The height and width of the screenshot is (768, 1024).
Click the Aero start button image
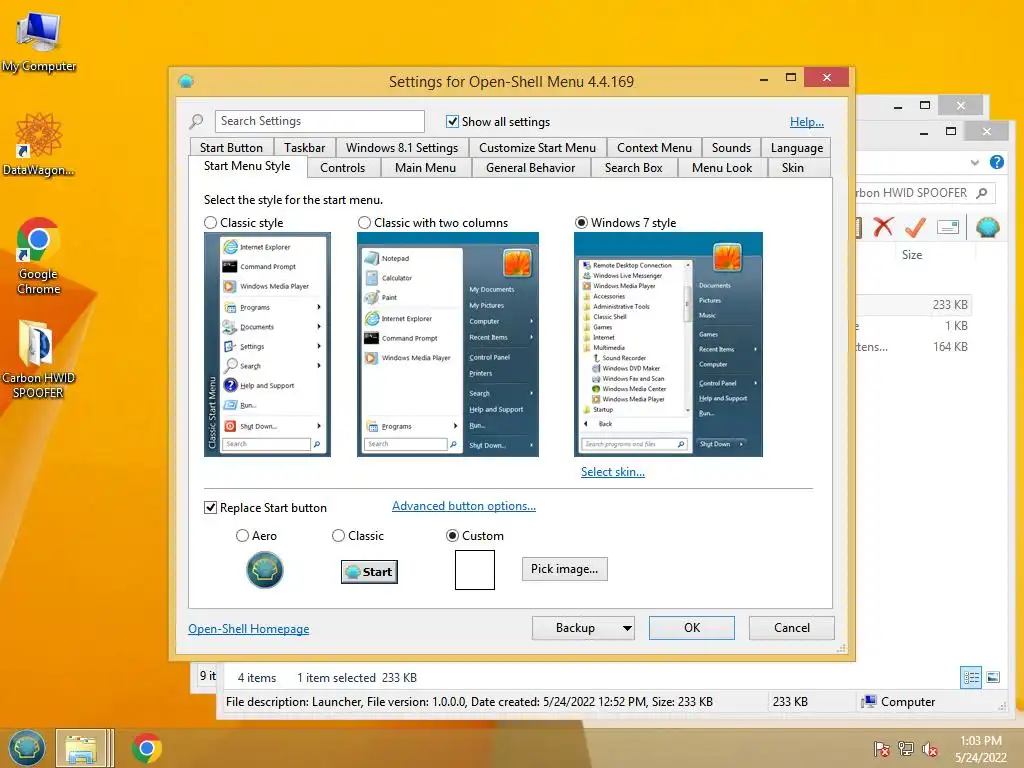click(x=264, y=569)
